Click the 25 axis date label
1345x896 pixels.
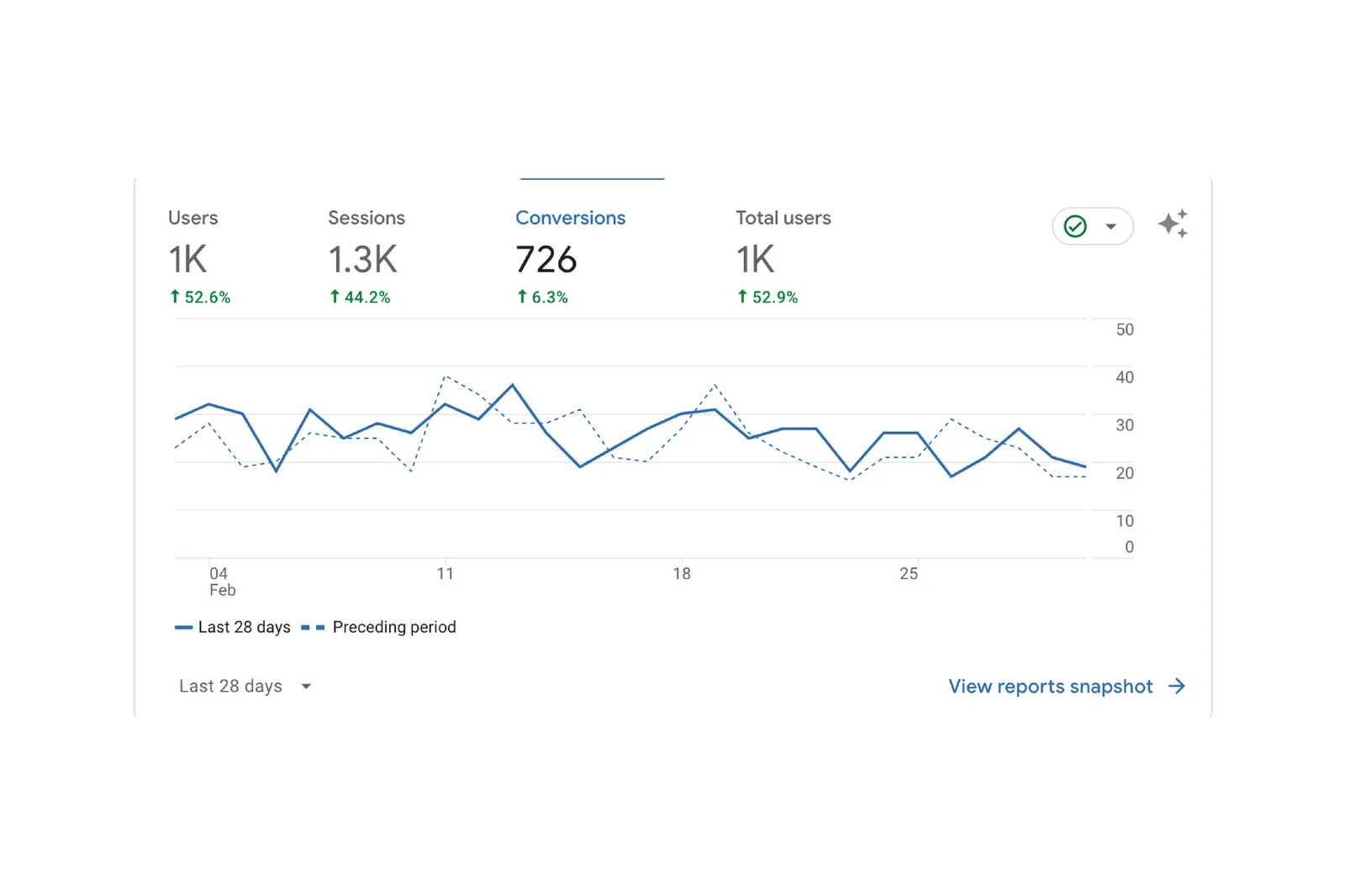[x=909, y=573]
